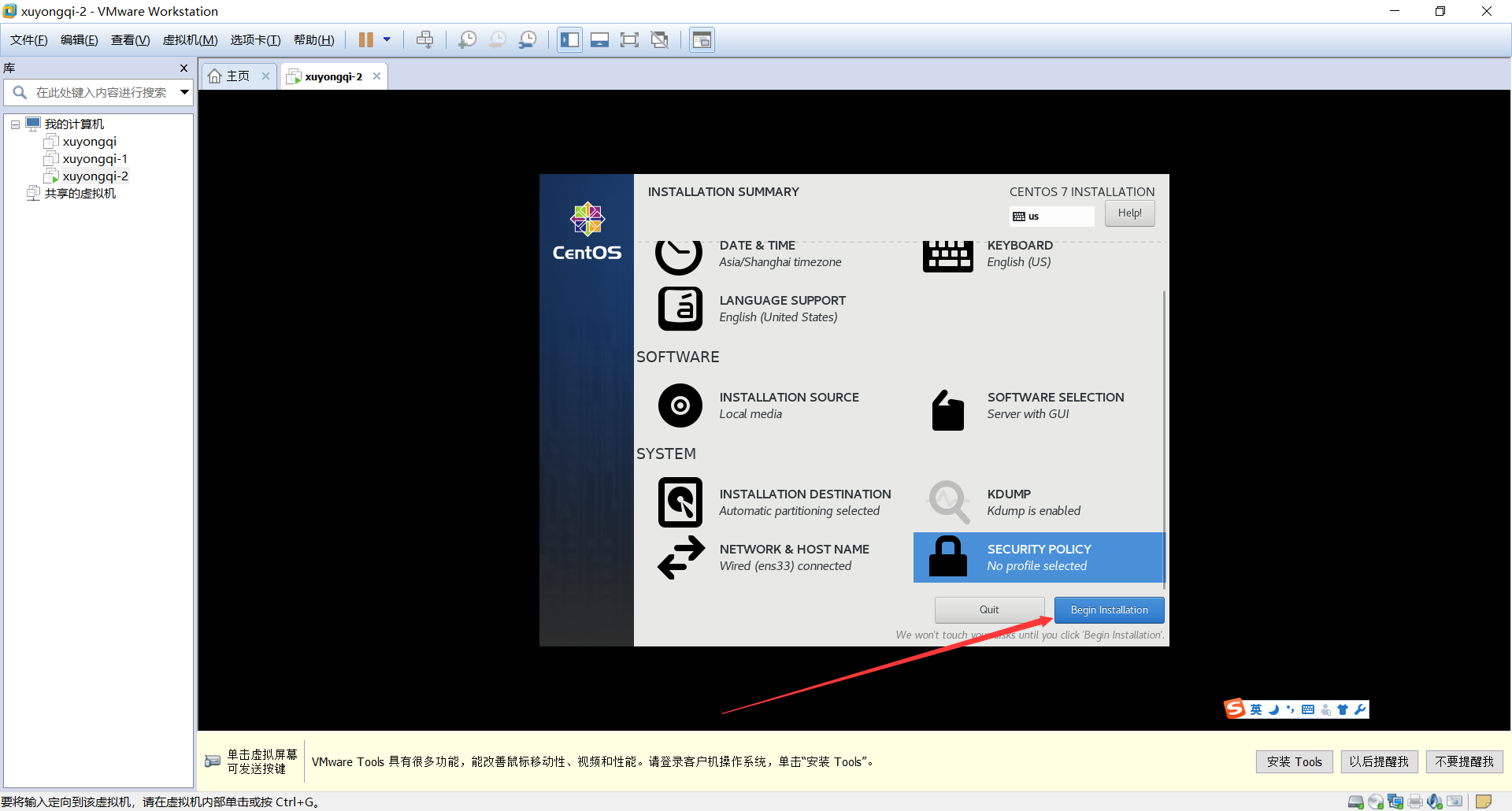The image size is (1512, 811).
Task: Click the library search input field
Action: (101, 92)
